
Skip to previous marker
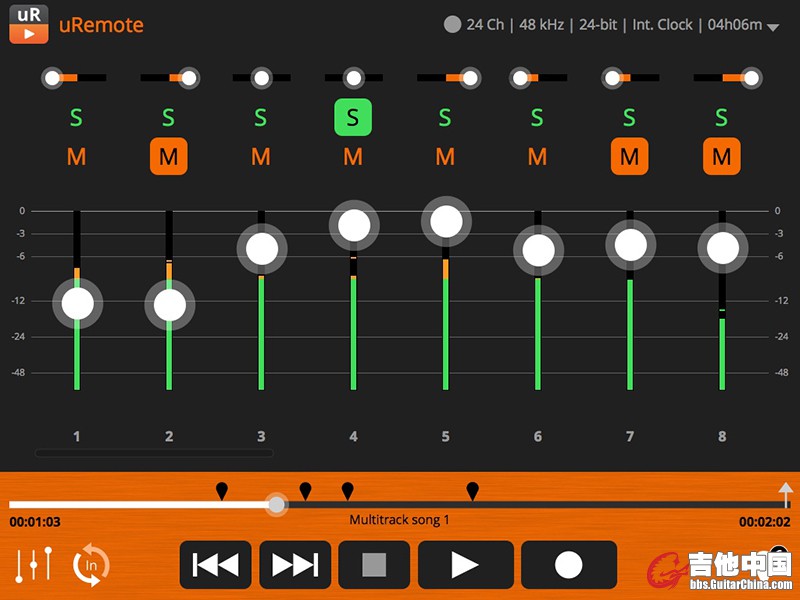pyautogui.click(x=215, y=565)
